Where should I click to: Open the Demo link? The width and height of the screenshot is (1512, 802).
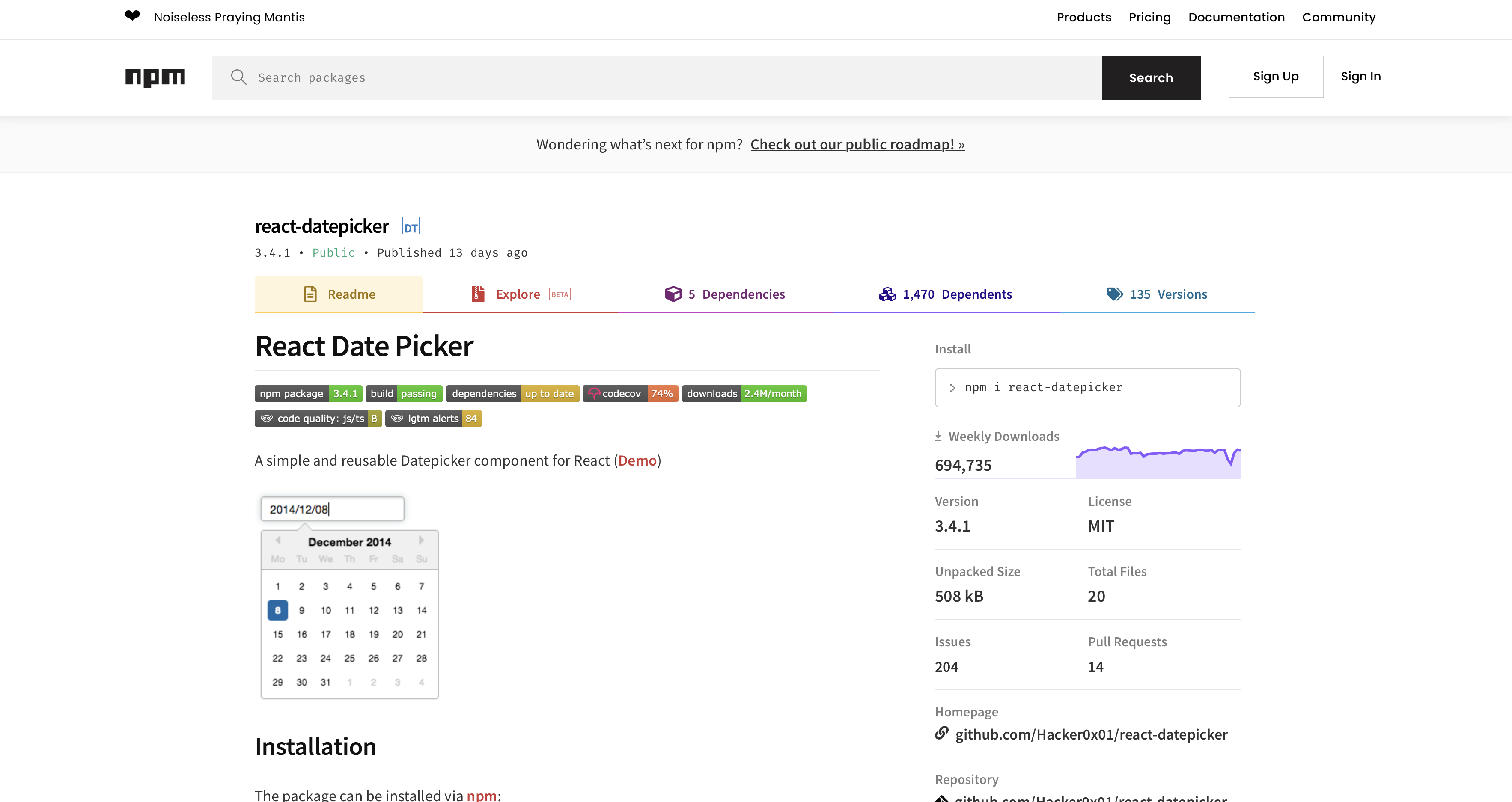[x=637, y=461]
